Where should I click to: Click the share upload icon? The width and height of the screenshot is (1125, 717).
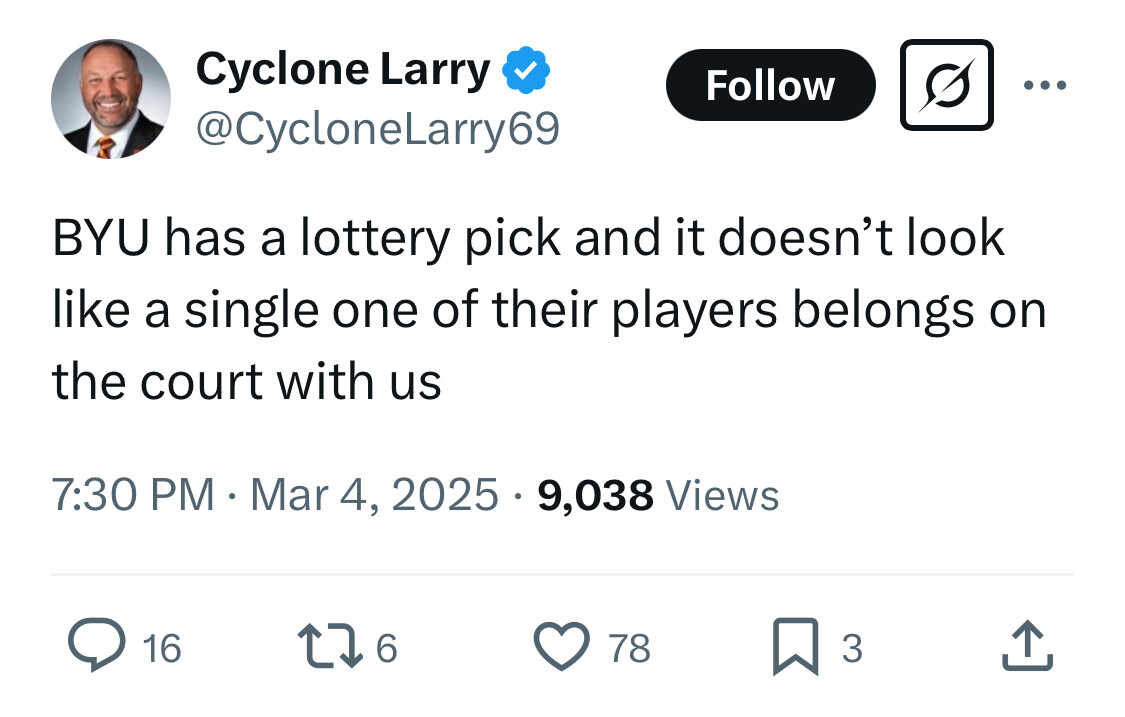1027,647
